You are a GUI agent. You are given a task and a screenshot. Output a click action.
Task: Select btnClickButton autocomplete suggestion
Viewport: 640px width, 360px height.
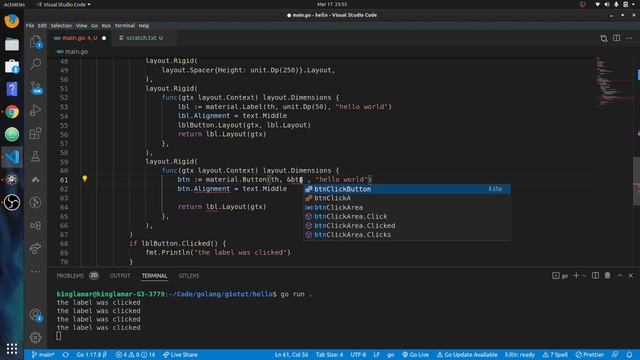click(407, 189)
